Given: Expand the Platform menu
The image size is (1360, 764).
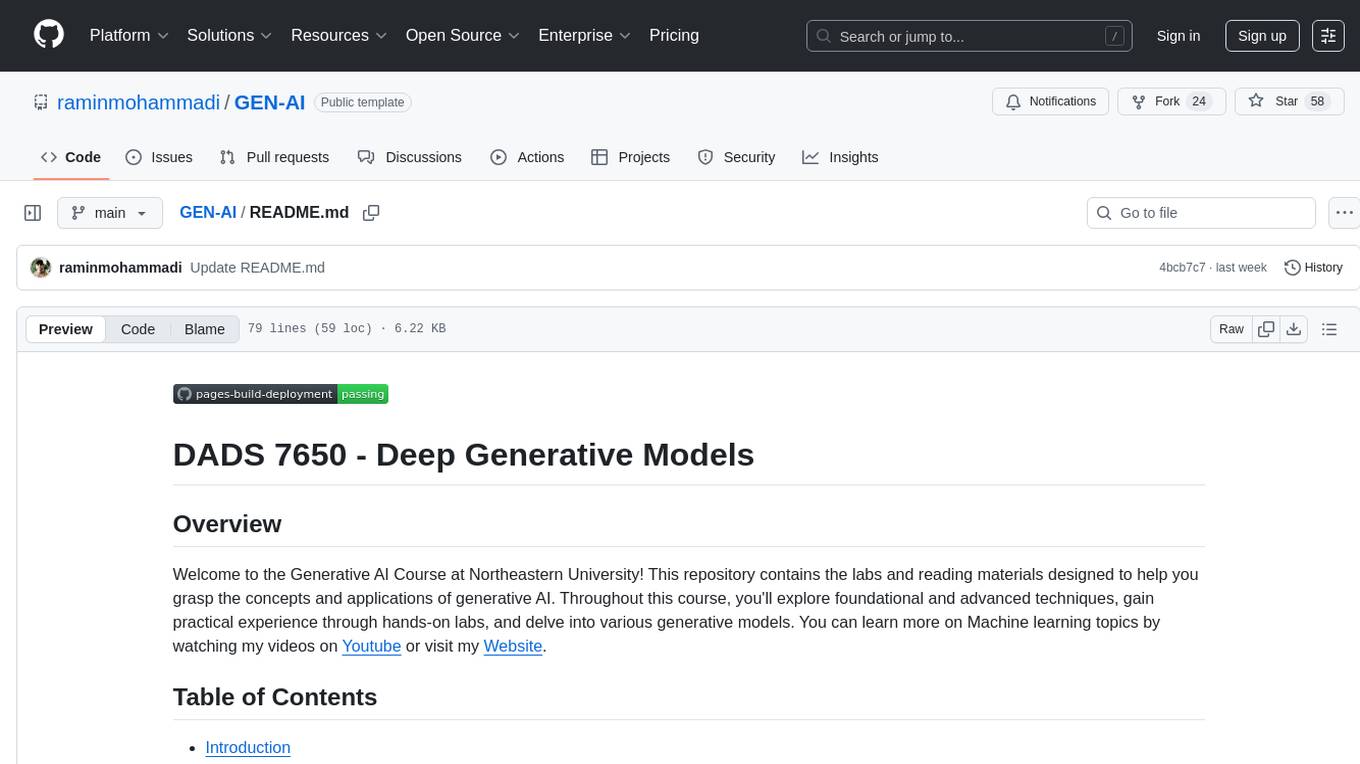Looking at the screenshot, I should pyautogui.click(x=130, y=35).
